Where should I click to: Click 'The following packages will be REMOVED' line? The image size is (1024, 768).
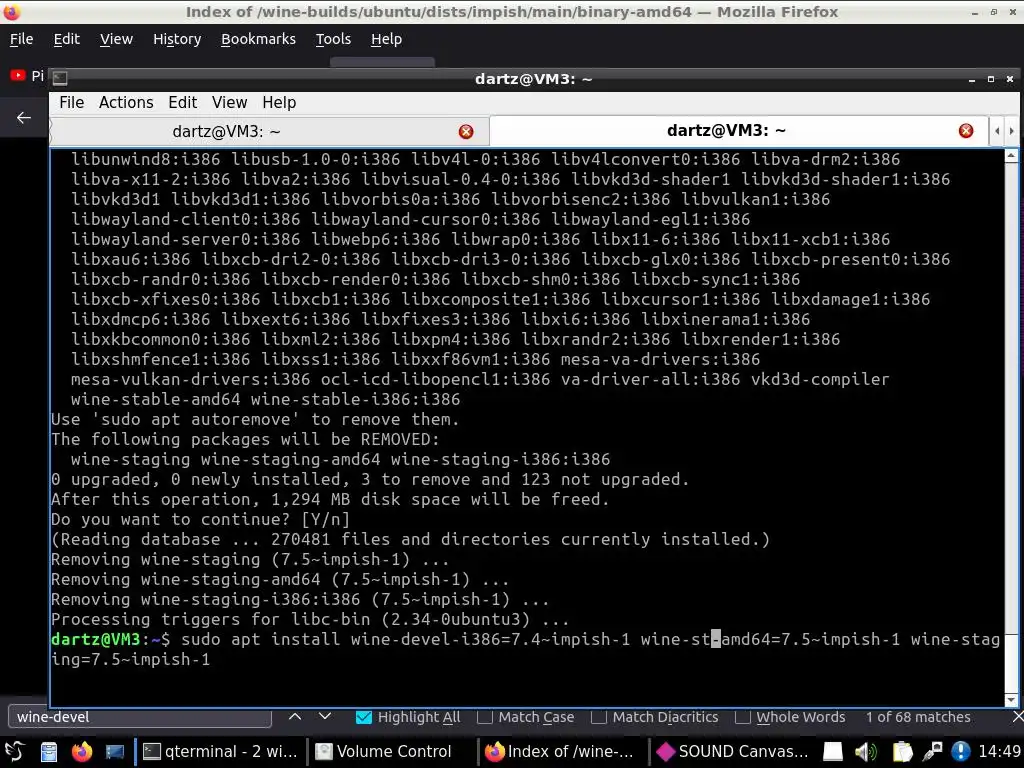pyautogui.click(x=246, y=440)
